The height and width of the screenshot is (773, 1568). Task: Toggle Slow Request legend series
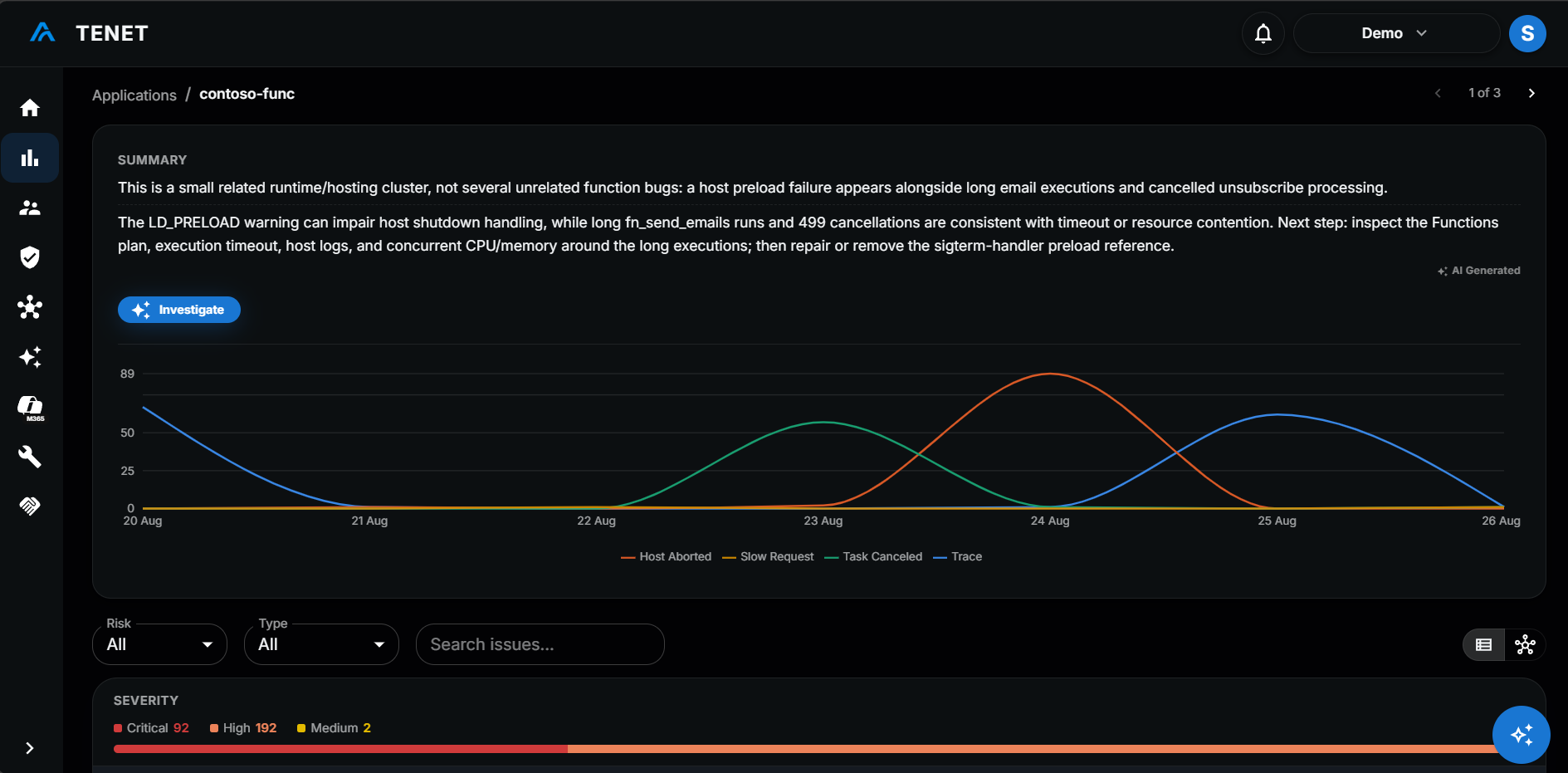(768, 556)
